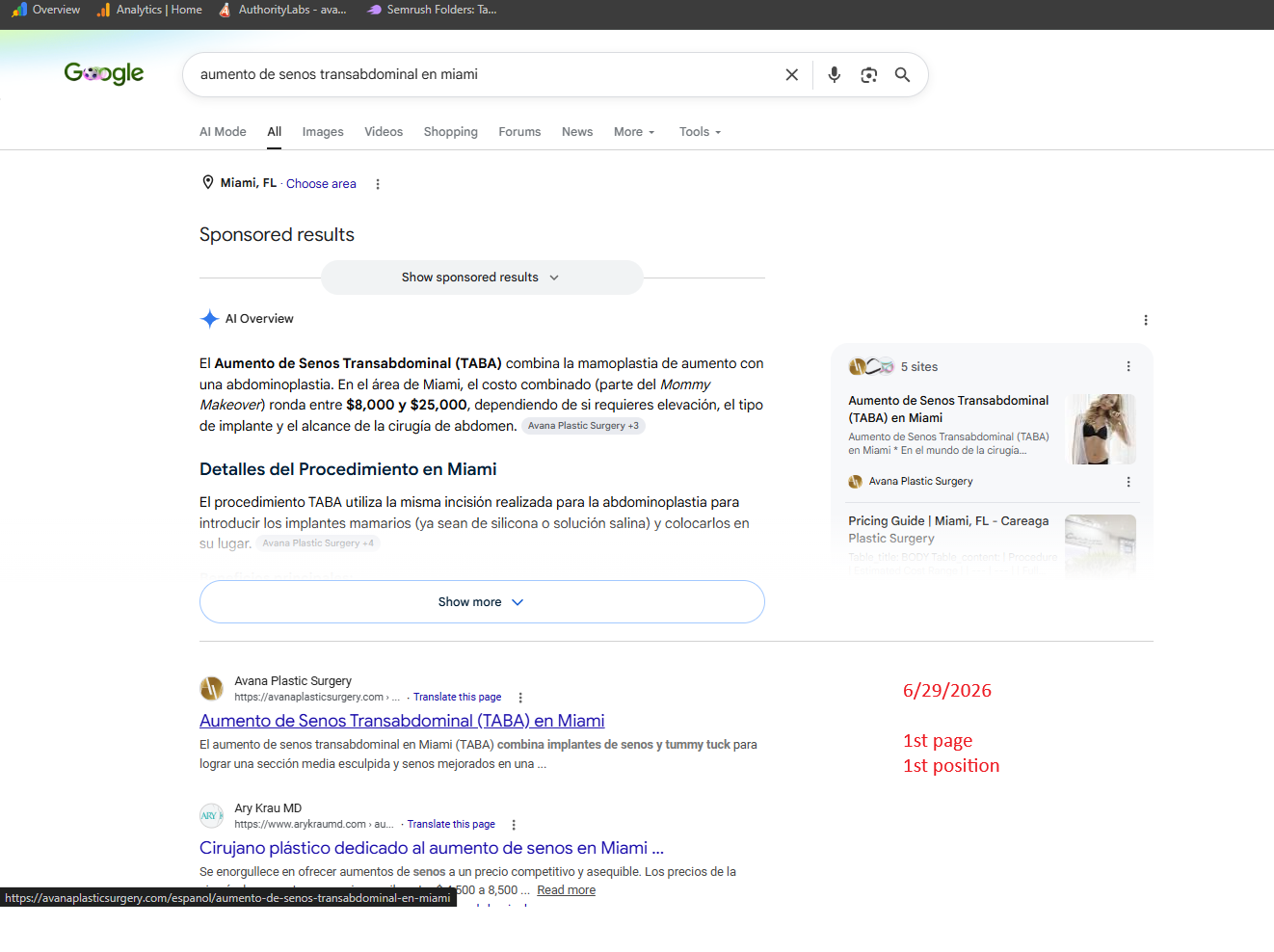This screenshot has width=1274, height=952.
Task: Open the Analytics | Home bookmark
Action: click(149, 10)
